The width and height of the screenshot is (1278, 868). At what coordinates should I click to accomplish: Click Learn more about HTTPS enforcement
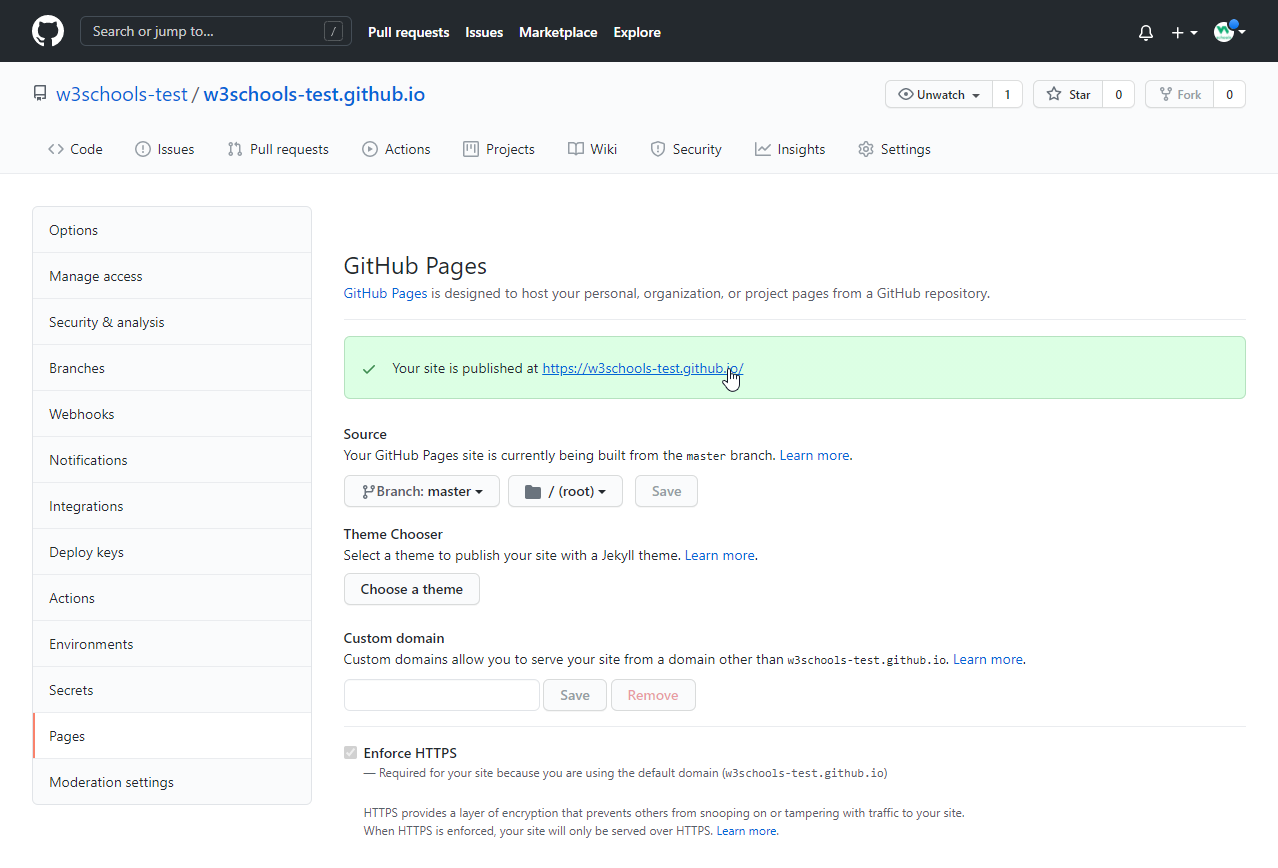(746, 831)
